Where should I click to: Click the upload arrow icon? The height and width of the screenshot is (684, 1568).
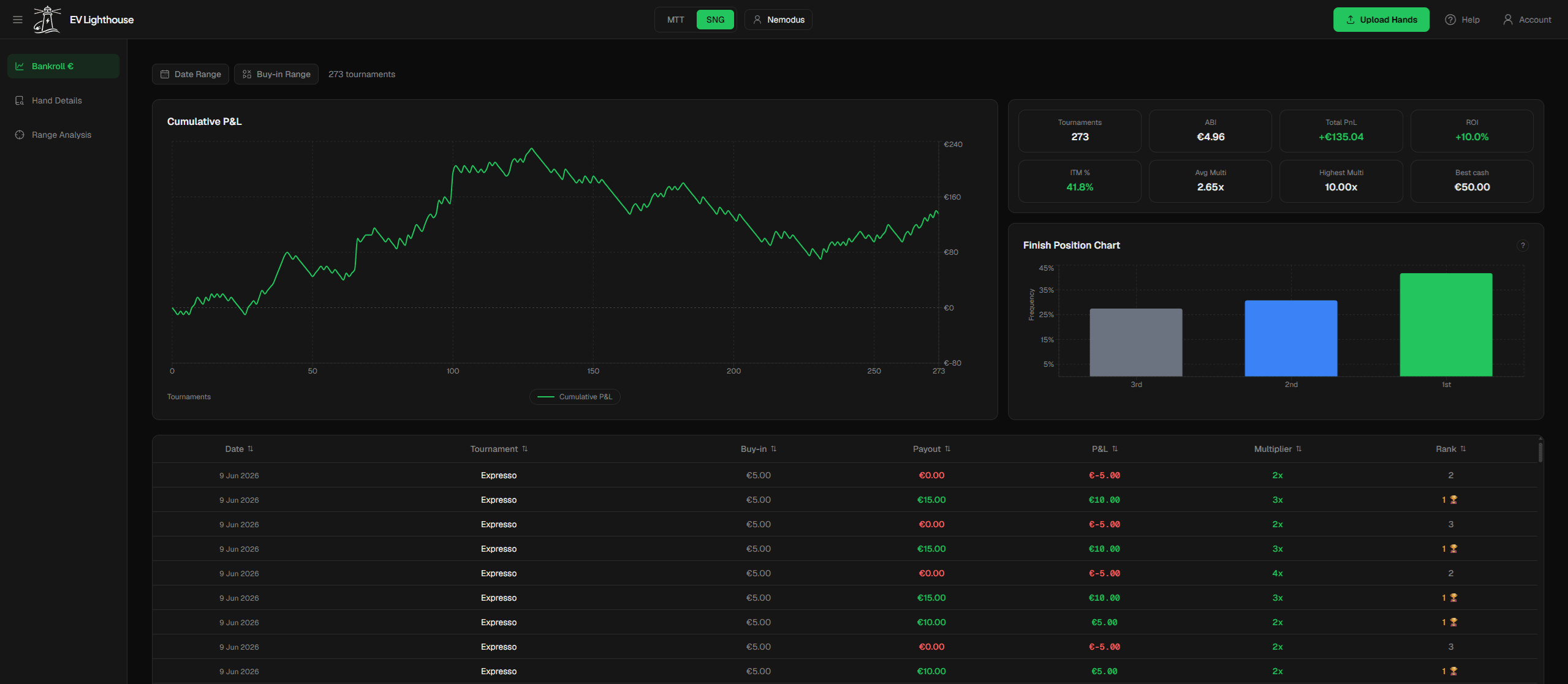click(x=1350, y=20)
